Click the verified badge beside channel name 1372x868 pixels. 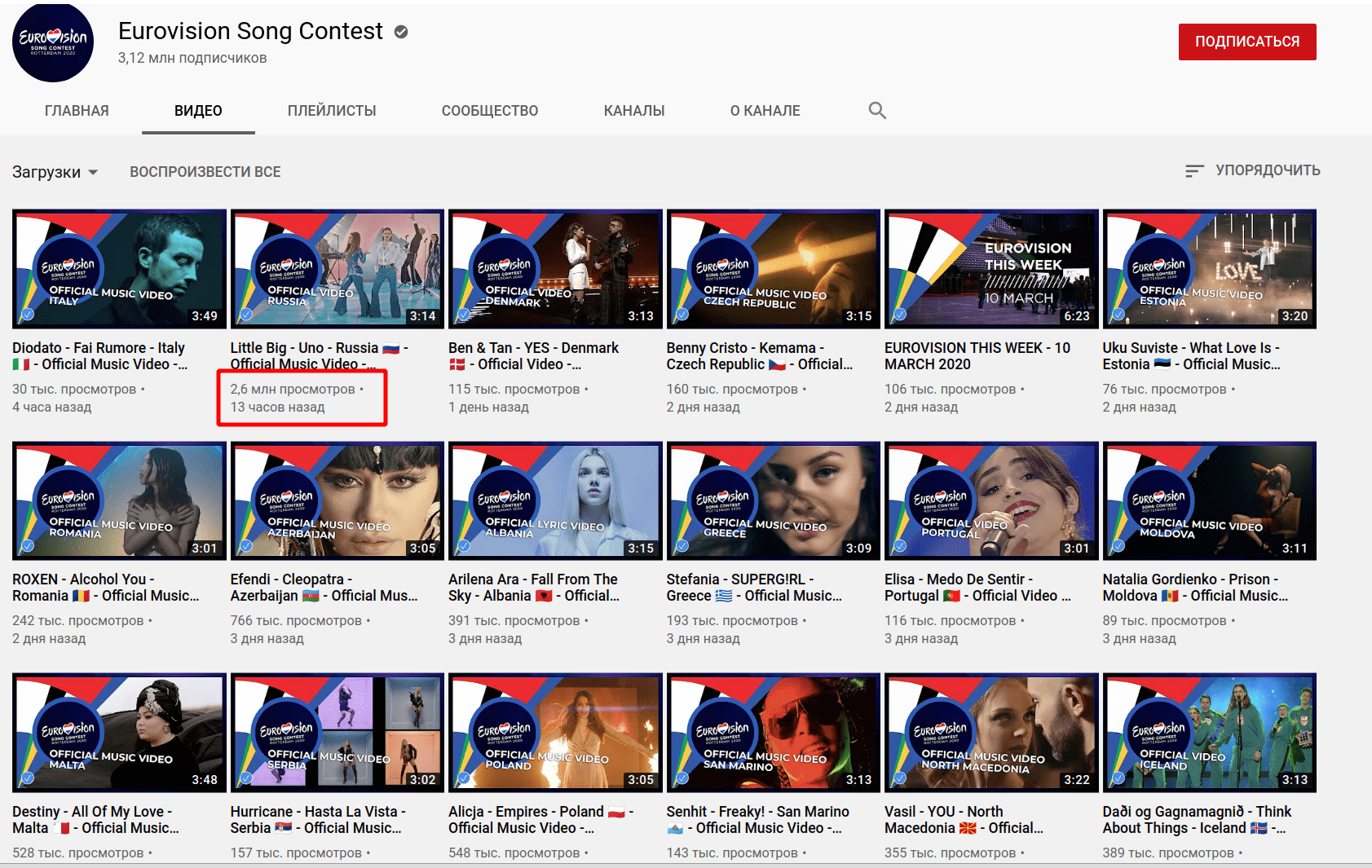tap(399, 31)
